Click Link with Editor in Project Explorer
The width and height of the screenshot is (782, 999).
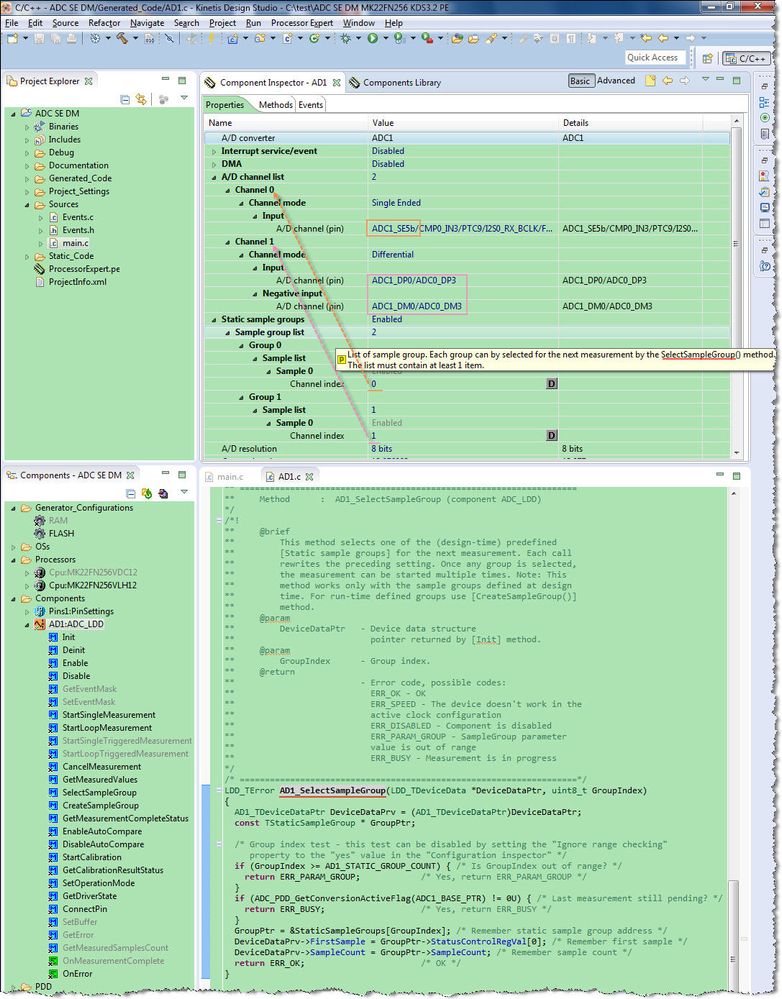click(x=141, y=99)
